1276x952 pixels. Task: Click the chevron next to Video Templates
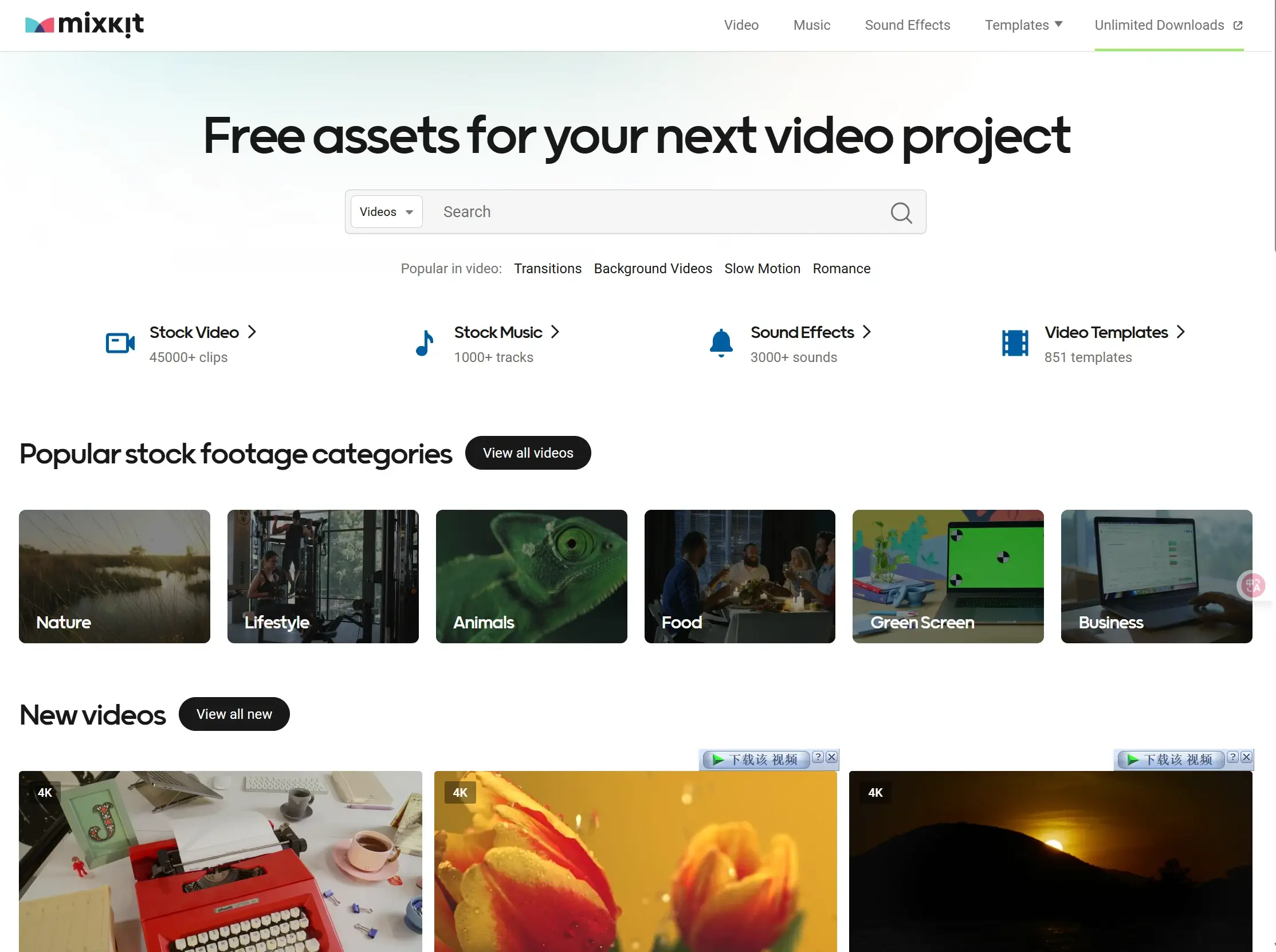click(1181, 332)
